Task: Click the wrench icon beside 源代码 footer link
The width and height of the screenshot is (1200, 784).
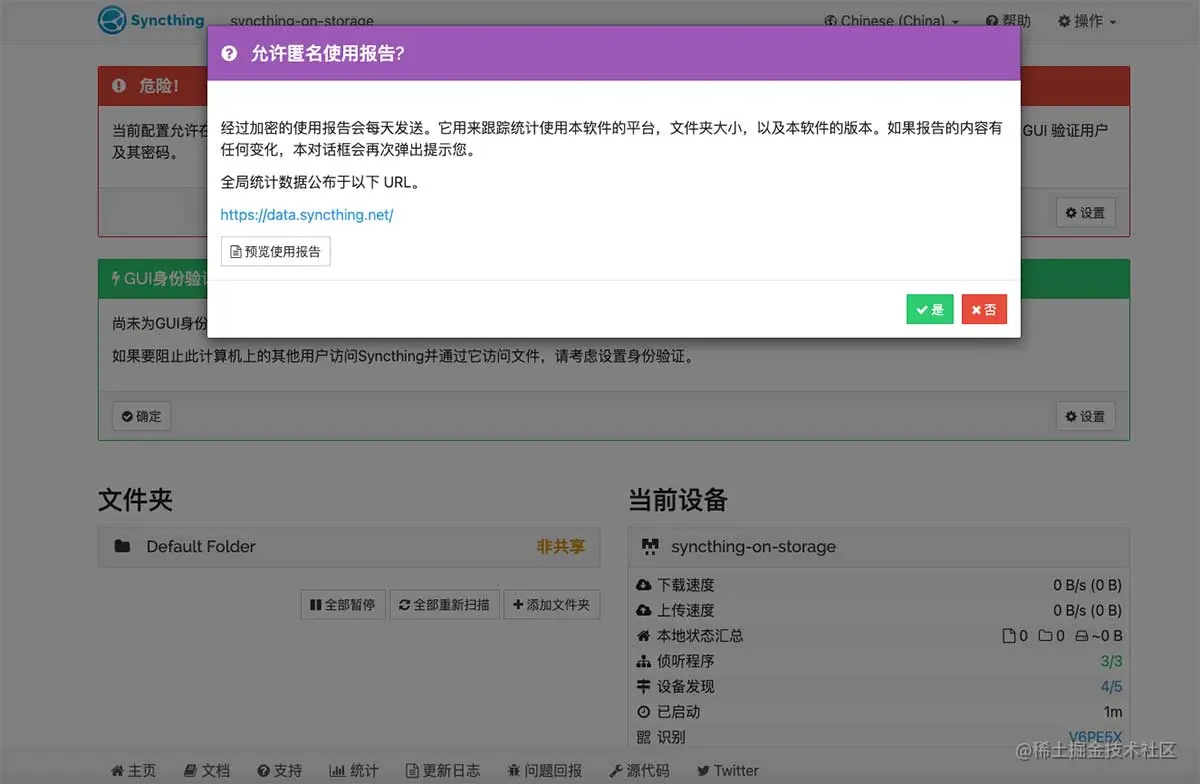Action: pyautogui.click(x=617, y=770)
